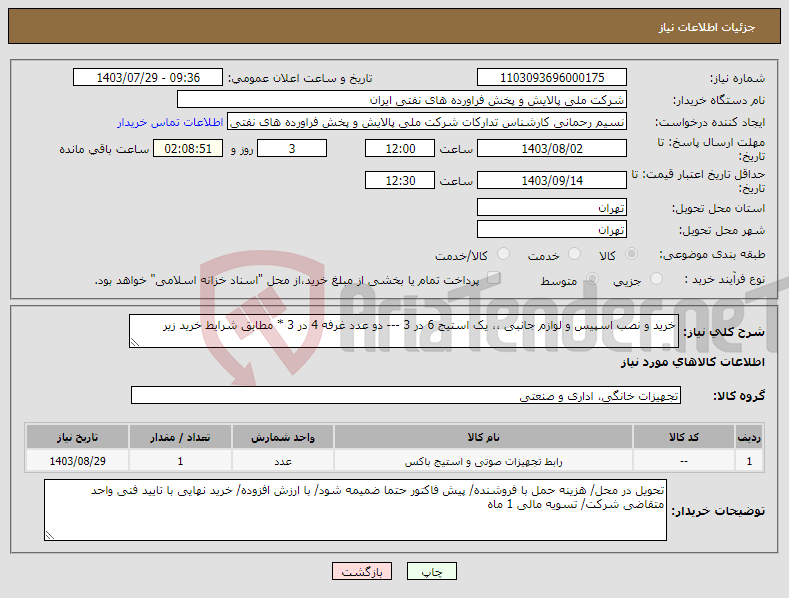Click the remaining time field 02:08:51
The width and height of the screenshot is (789, 598).
188,148
